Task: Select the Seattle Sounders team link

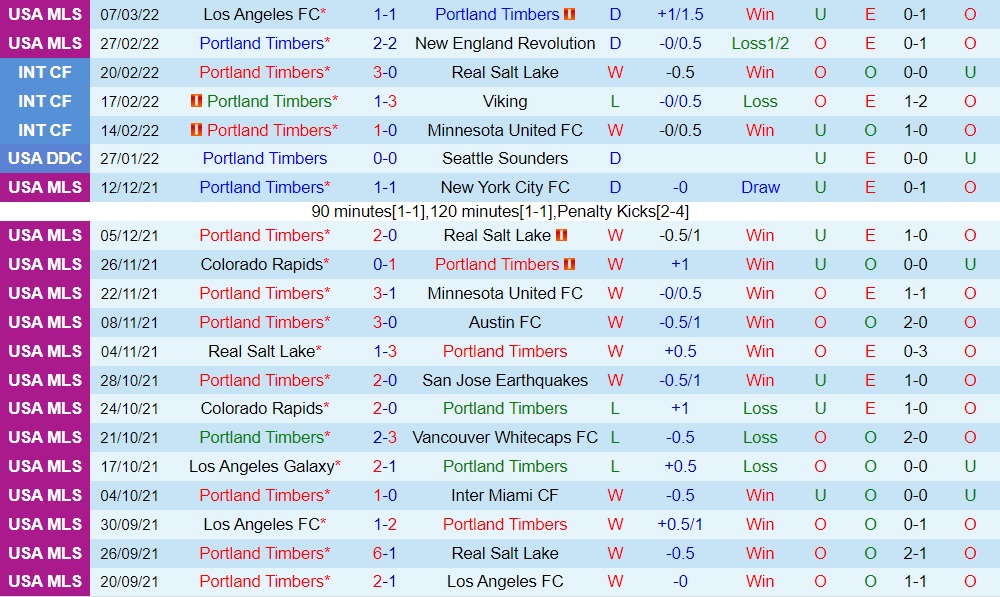Action: [x=505, y=158]
